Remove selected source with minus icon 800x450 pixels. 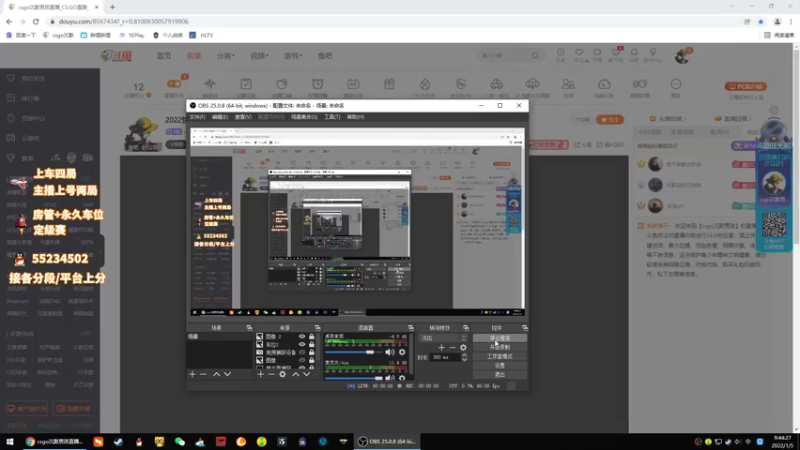(271, 374)
